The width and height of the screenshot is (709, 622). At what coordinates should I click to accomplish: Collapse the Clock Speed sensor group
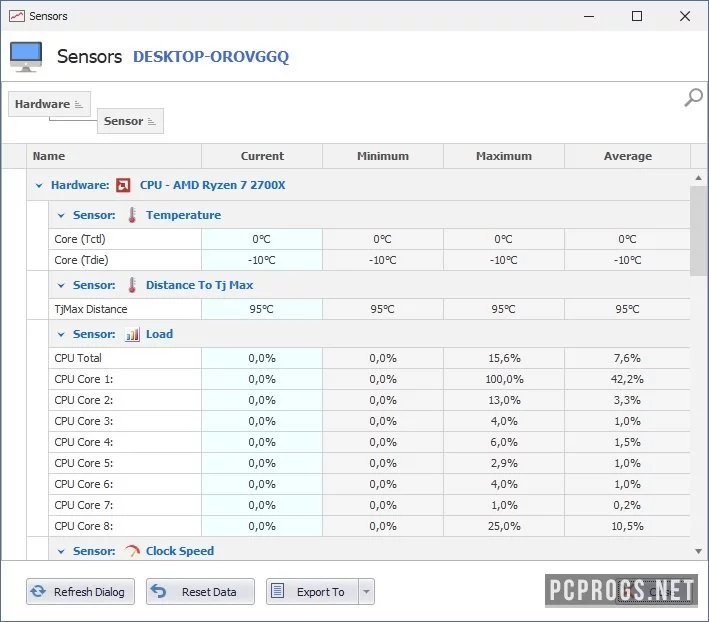(x=61, y=551)
